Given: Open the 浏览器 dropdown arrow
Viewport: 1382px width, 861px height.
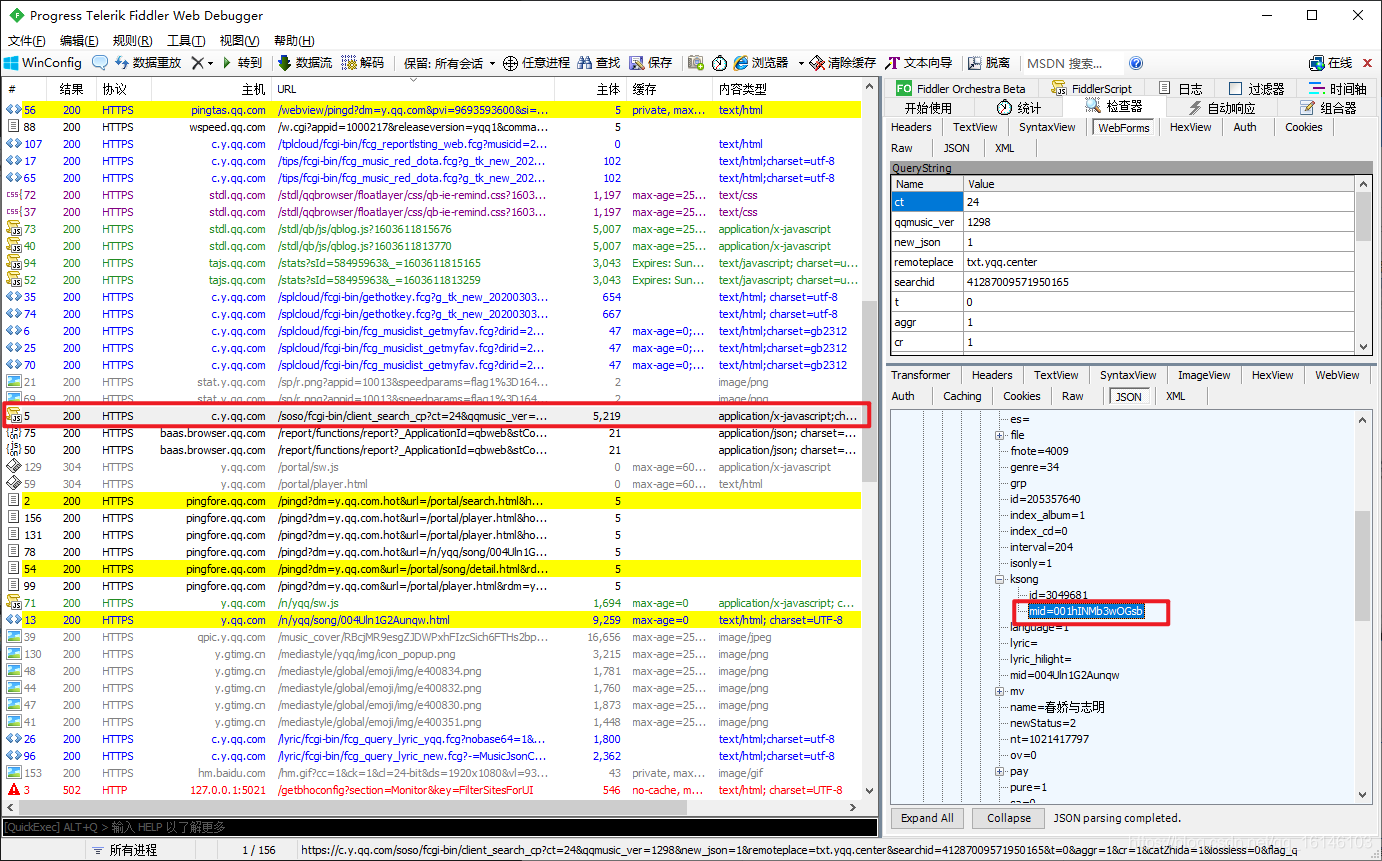Looking at the screenshot, I should coord(801,63).
